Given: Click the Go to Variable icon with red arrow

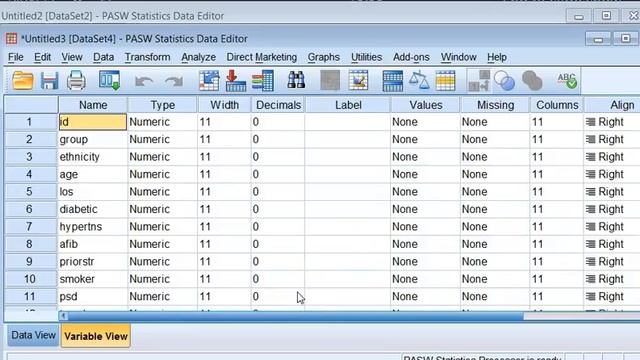Looking at the screenshot, I should point(236,80).
